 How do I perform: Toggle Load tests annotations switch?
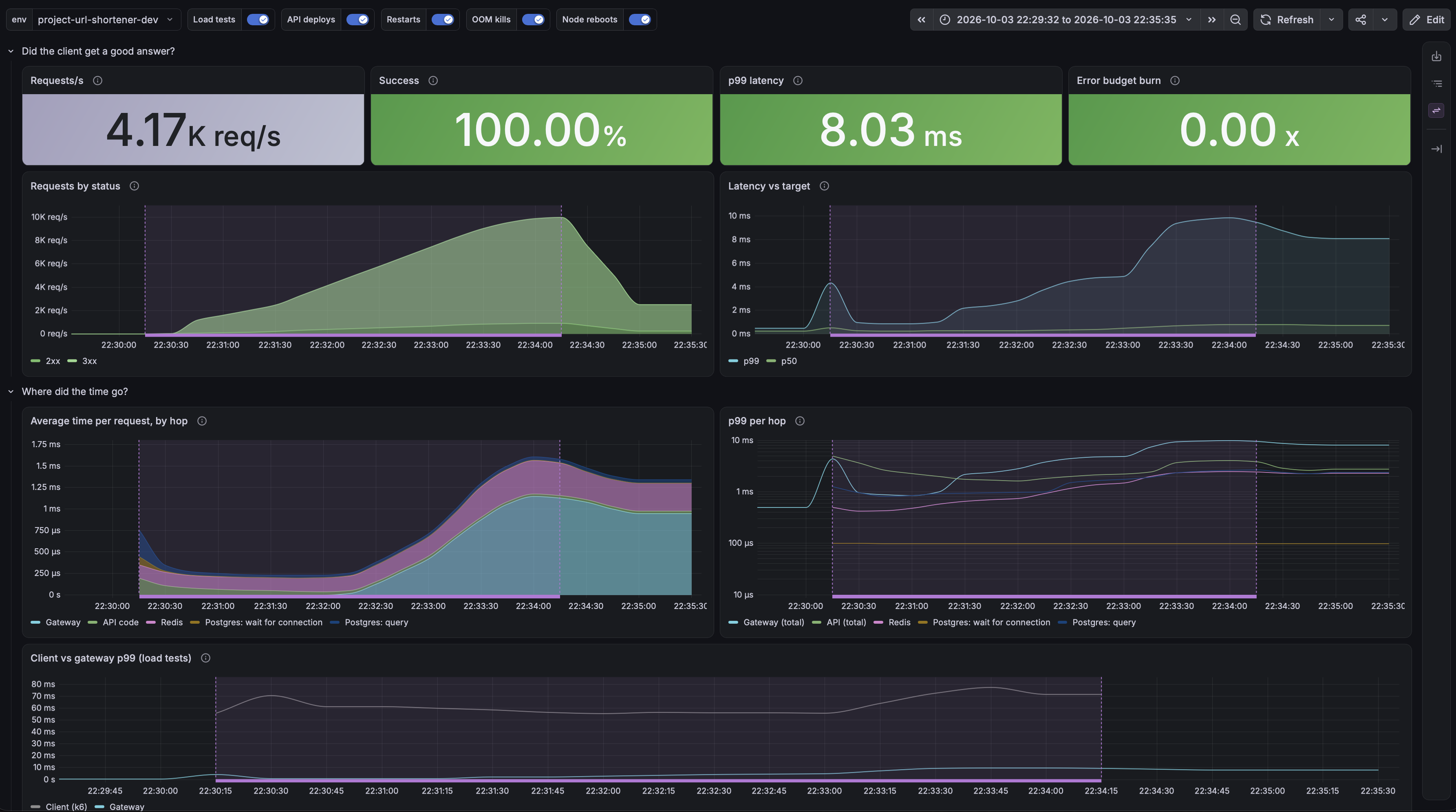pyautogui.click(x=258, y=19)
